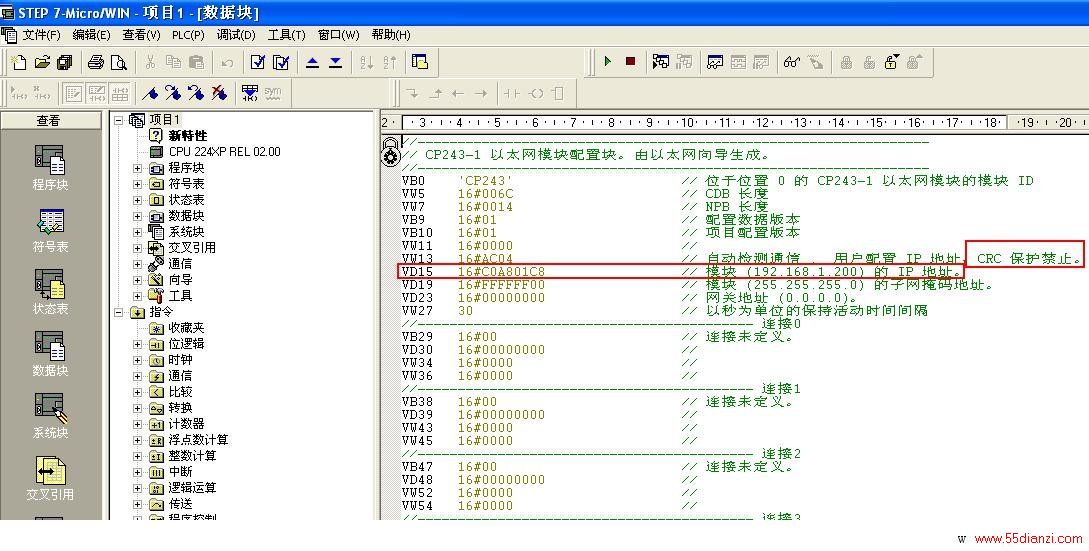Screen dimensions: 1089x551
Task: Open 交叉引用 from the 查看 sidebar
Action: click(x=50, y=478)
